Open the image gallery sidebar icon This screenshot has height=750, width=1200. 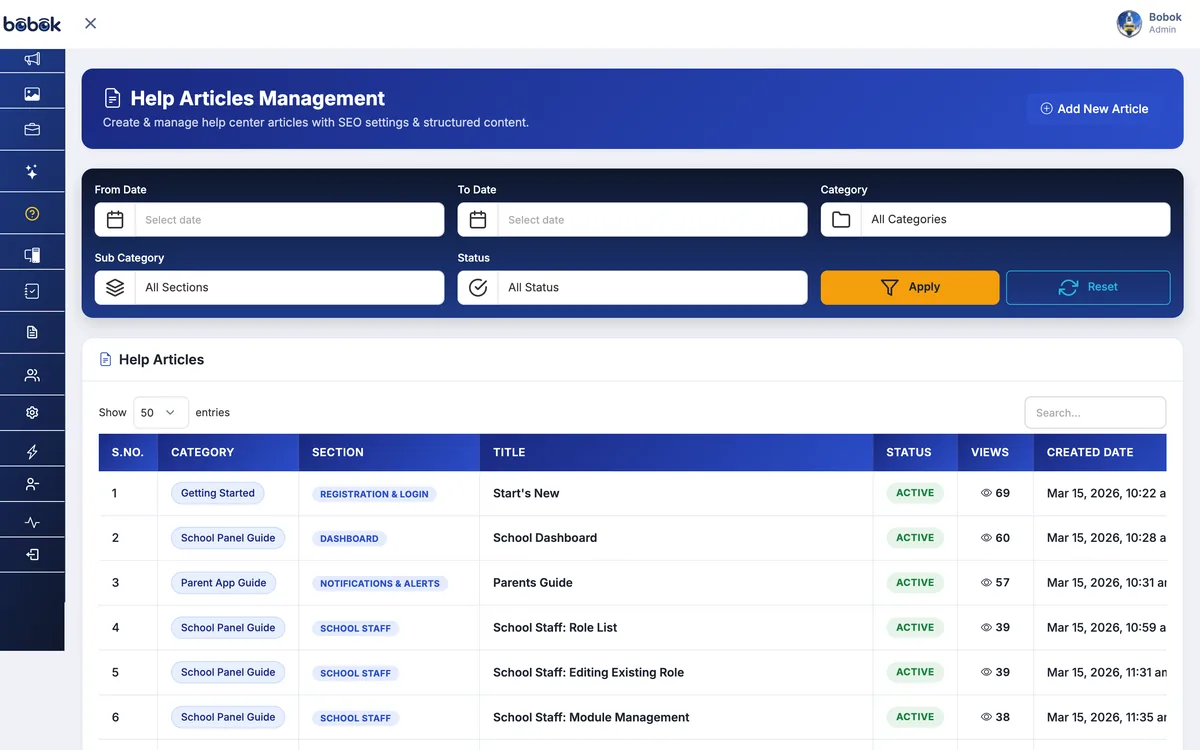[32, 94]
